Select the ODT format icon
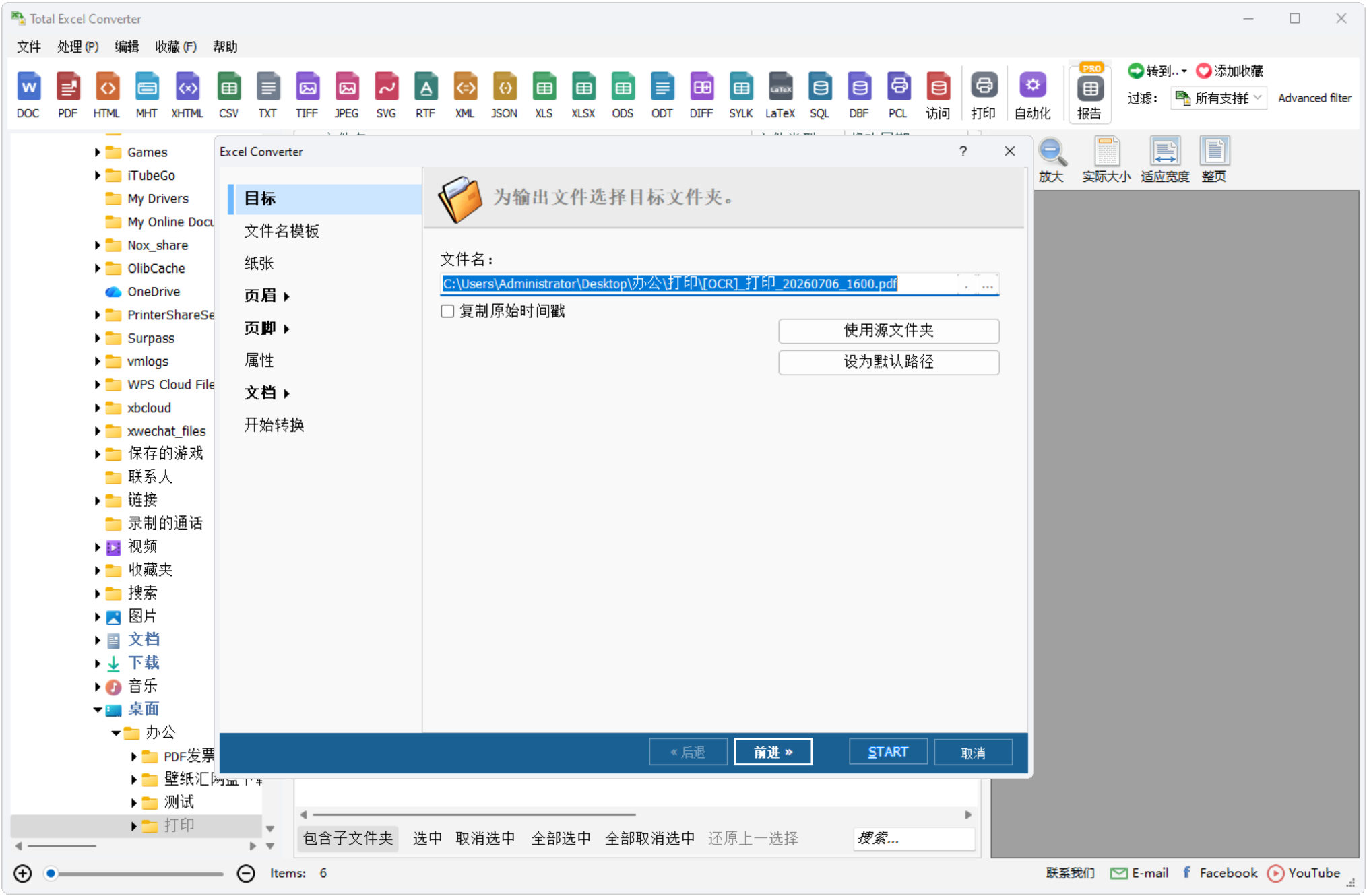The image size is (1367, 896). (x=662, y=95)
